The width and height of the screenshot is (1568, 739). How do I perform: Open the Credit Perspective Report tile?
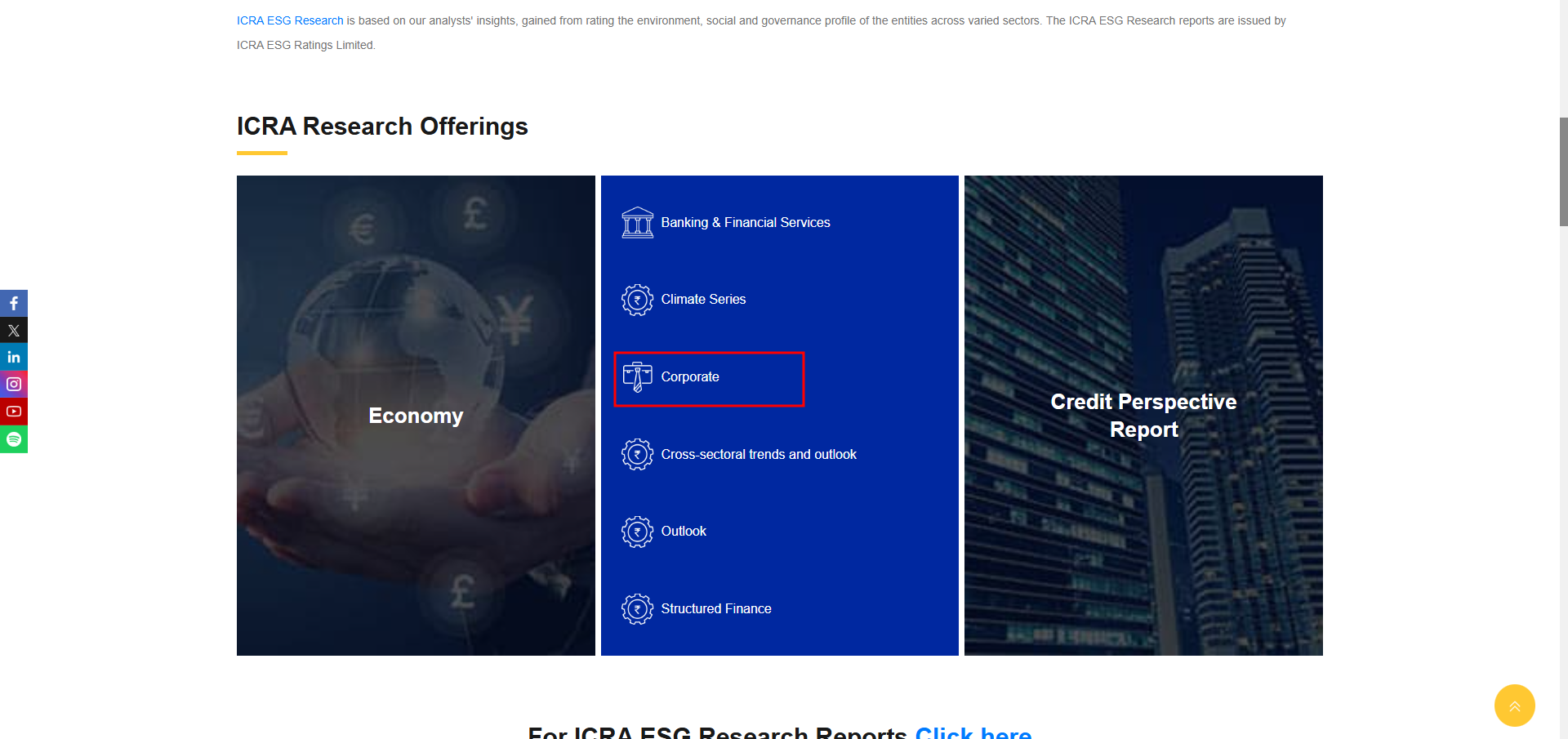(1143, 416)
